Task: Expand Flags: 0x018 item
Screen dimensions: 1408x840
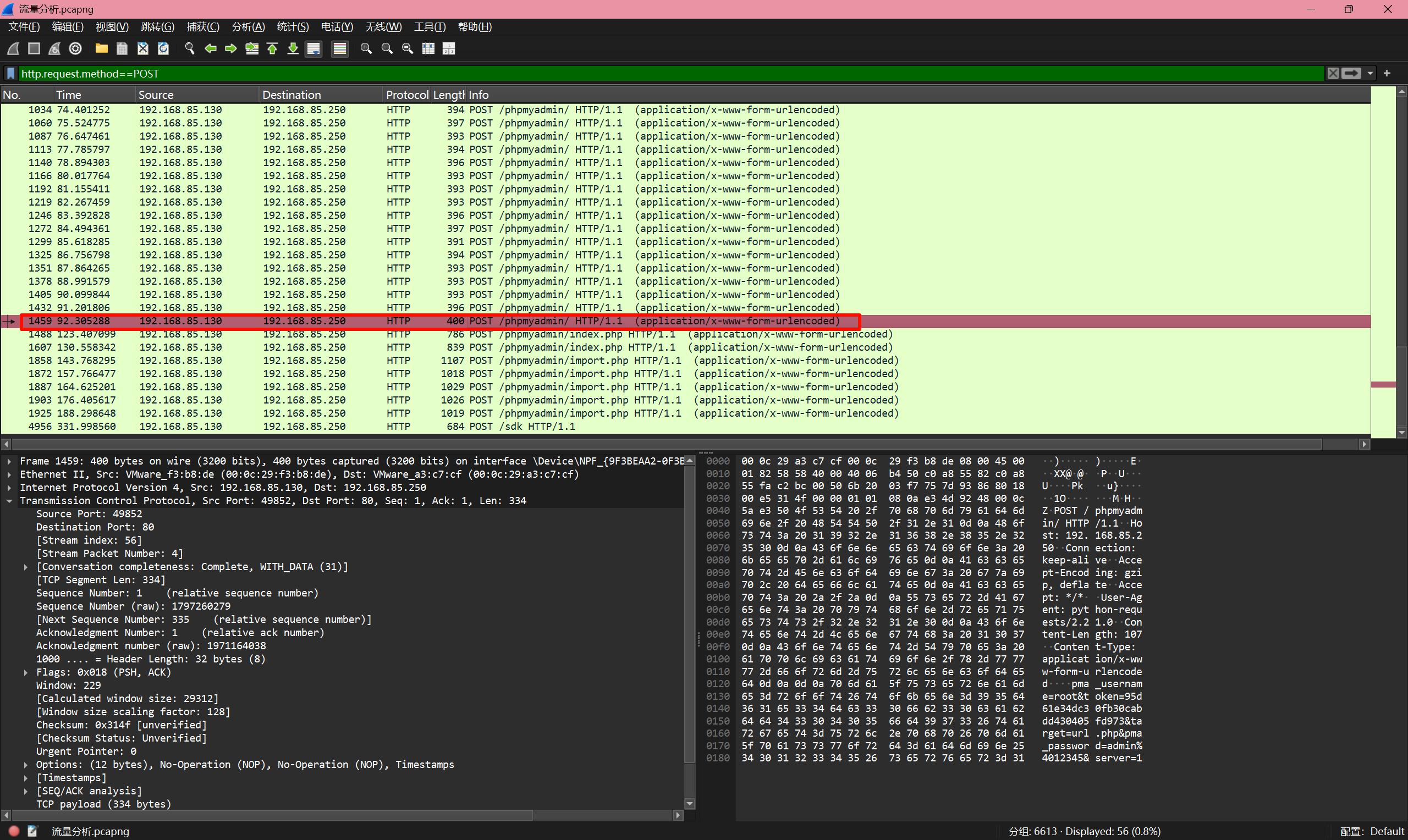Action: pyautogui.click(x=26, y=672)
